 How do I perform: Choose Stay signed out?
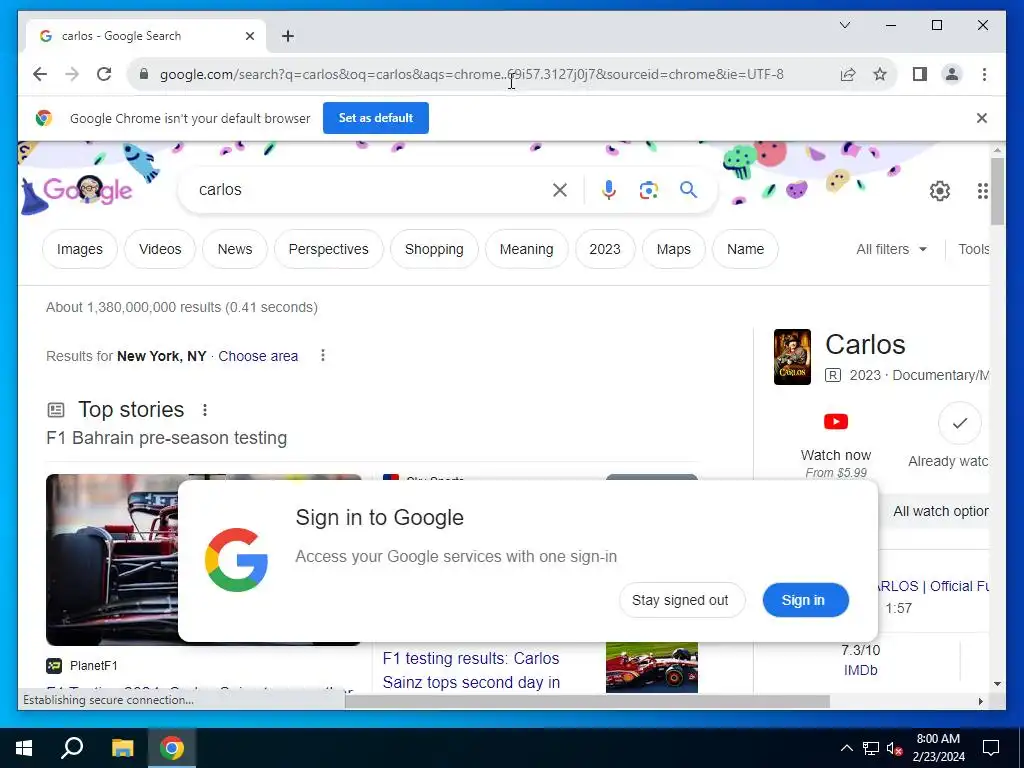(x=680, y=600)
